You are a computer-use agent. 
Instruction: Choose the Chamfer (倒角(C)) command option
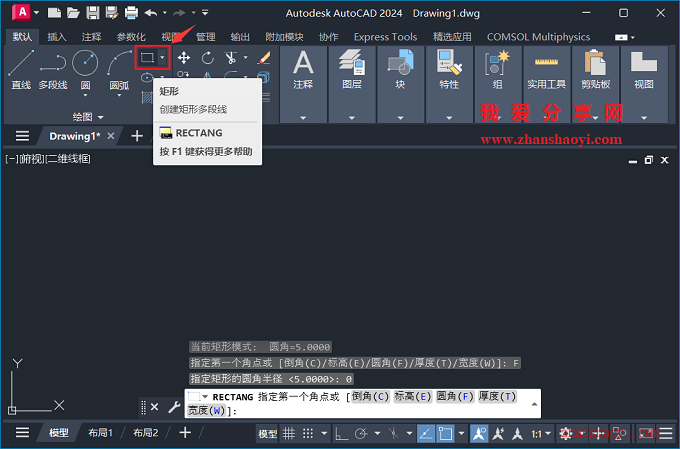click(x=370, y=396)
